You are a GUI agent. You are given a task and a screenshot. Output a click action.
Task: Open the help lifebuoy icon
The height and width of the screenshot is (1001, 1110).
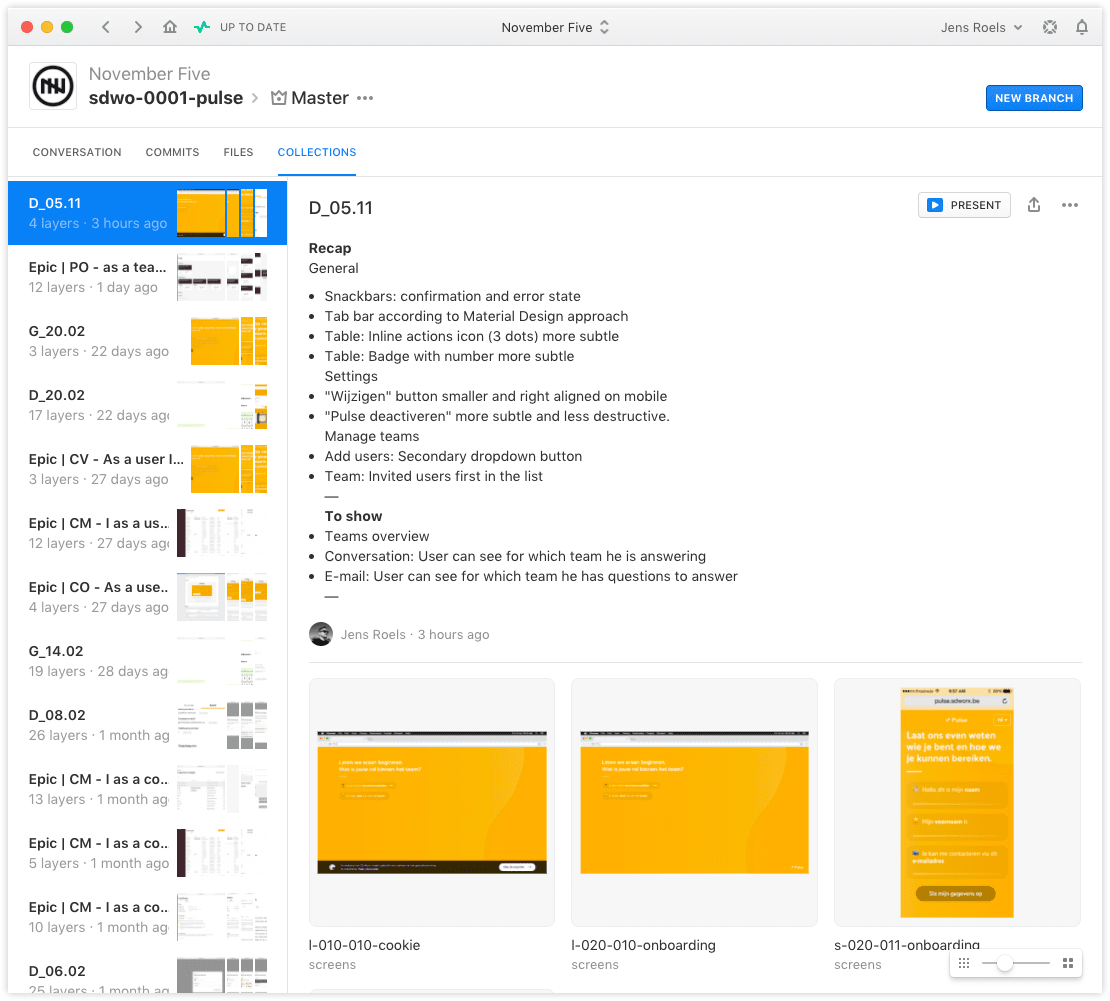click(1050, 27)
